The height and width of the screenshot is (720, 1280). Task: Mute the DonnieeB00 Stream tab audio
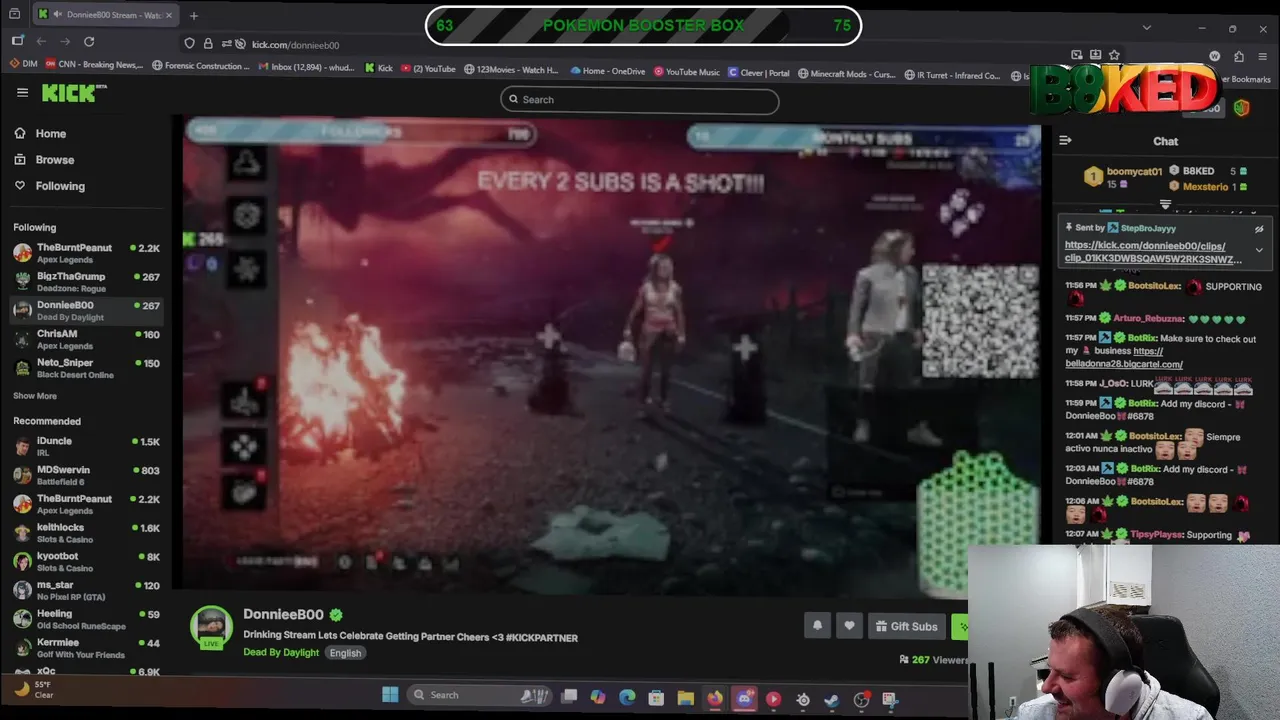[56, 15]
